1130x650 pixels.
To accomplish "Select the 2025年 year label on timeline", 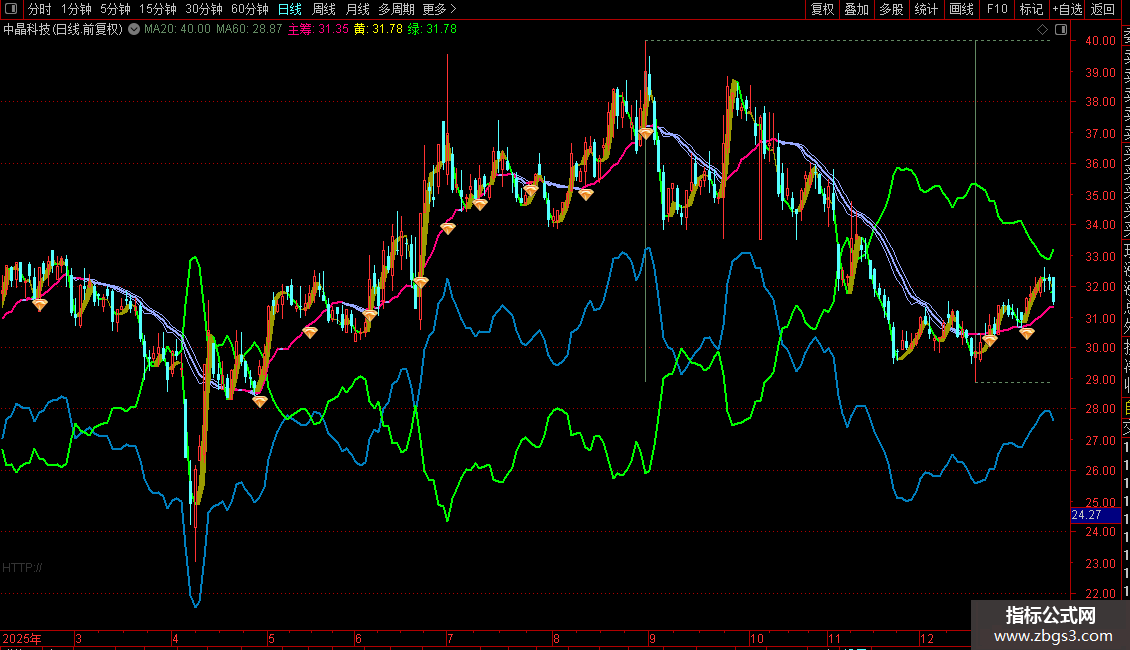I will (x=22, y=639).
